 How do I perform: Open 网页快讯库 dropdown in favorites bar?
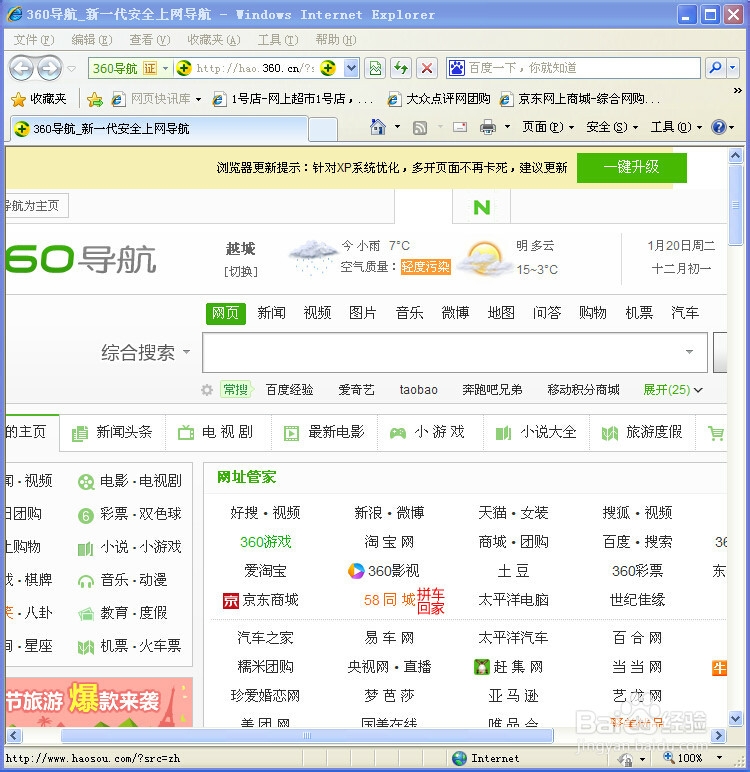[198, 99]
